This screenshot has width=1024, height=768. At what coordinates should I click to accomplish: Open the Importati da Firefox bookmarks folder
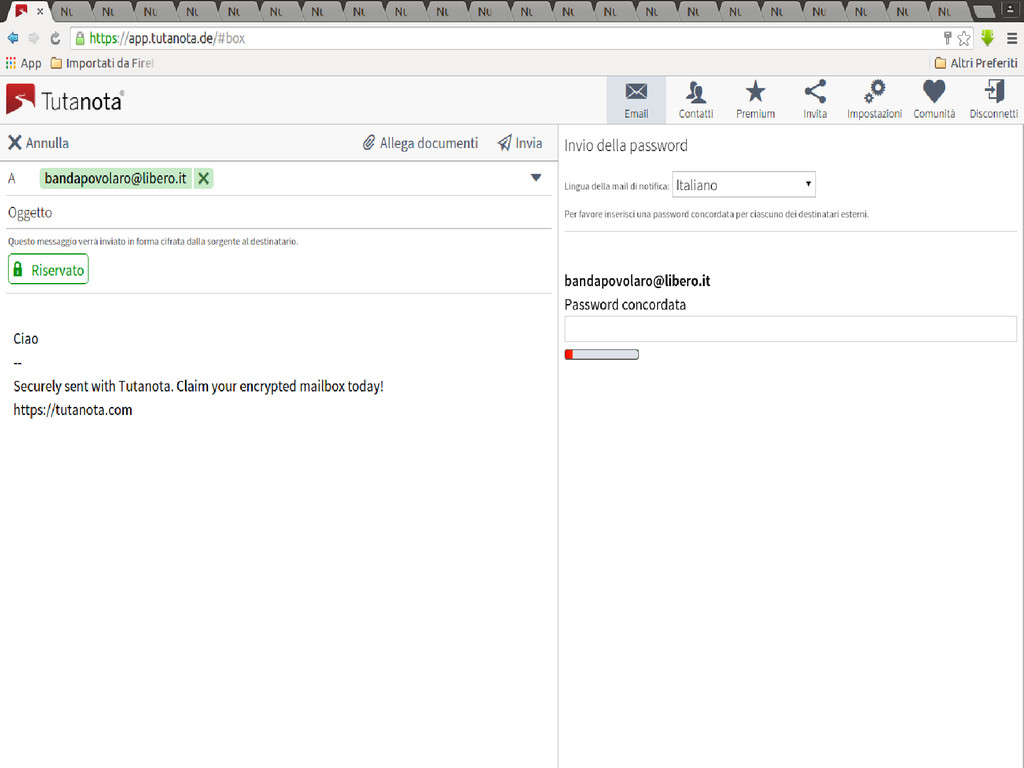(x=102, y=63)
